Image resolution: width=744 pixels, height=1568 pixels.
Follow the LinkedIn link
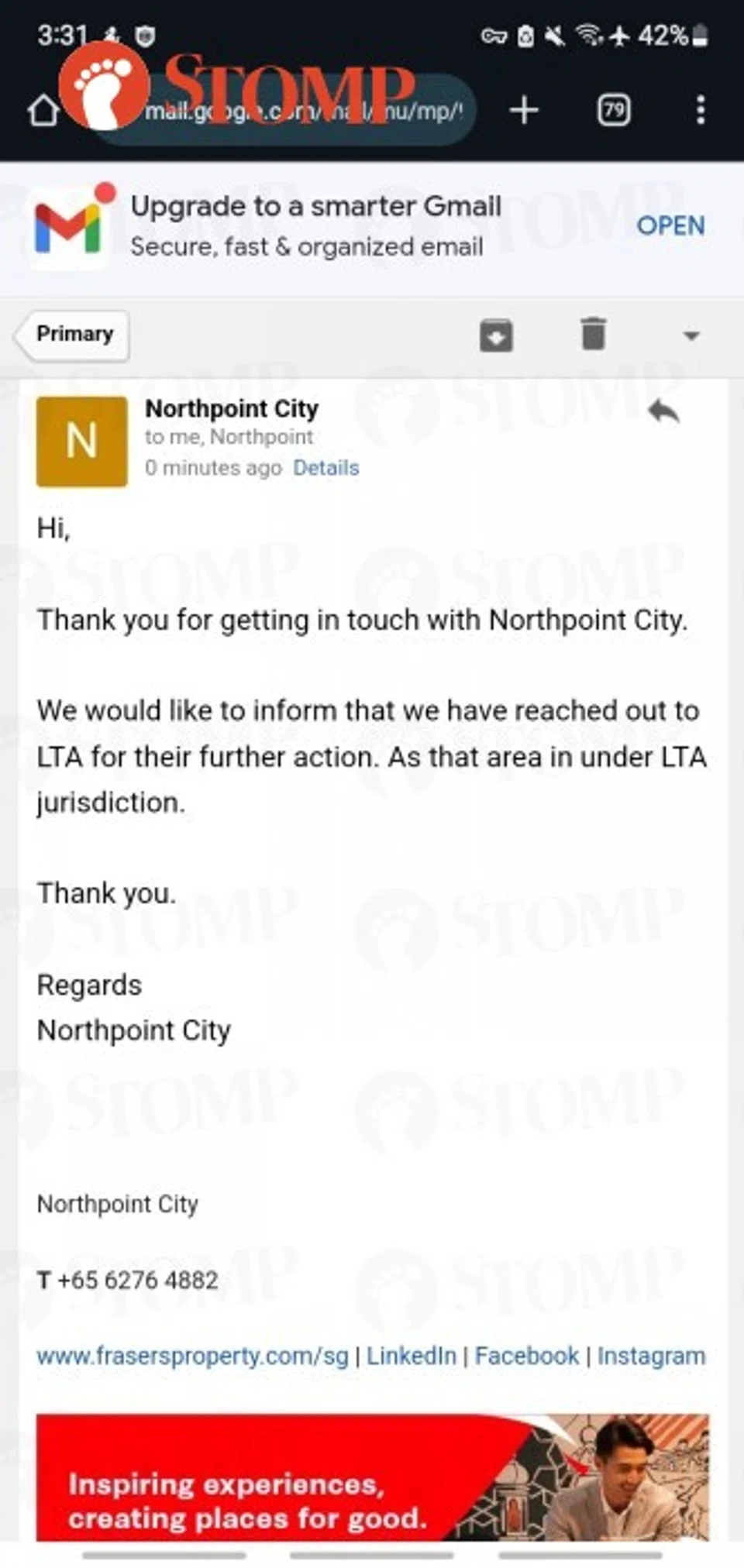tap(411, 1356)
